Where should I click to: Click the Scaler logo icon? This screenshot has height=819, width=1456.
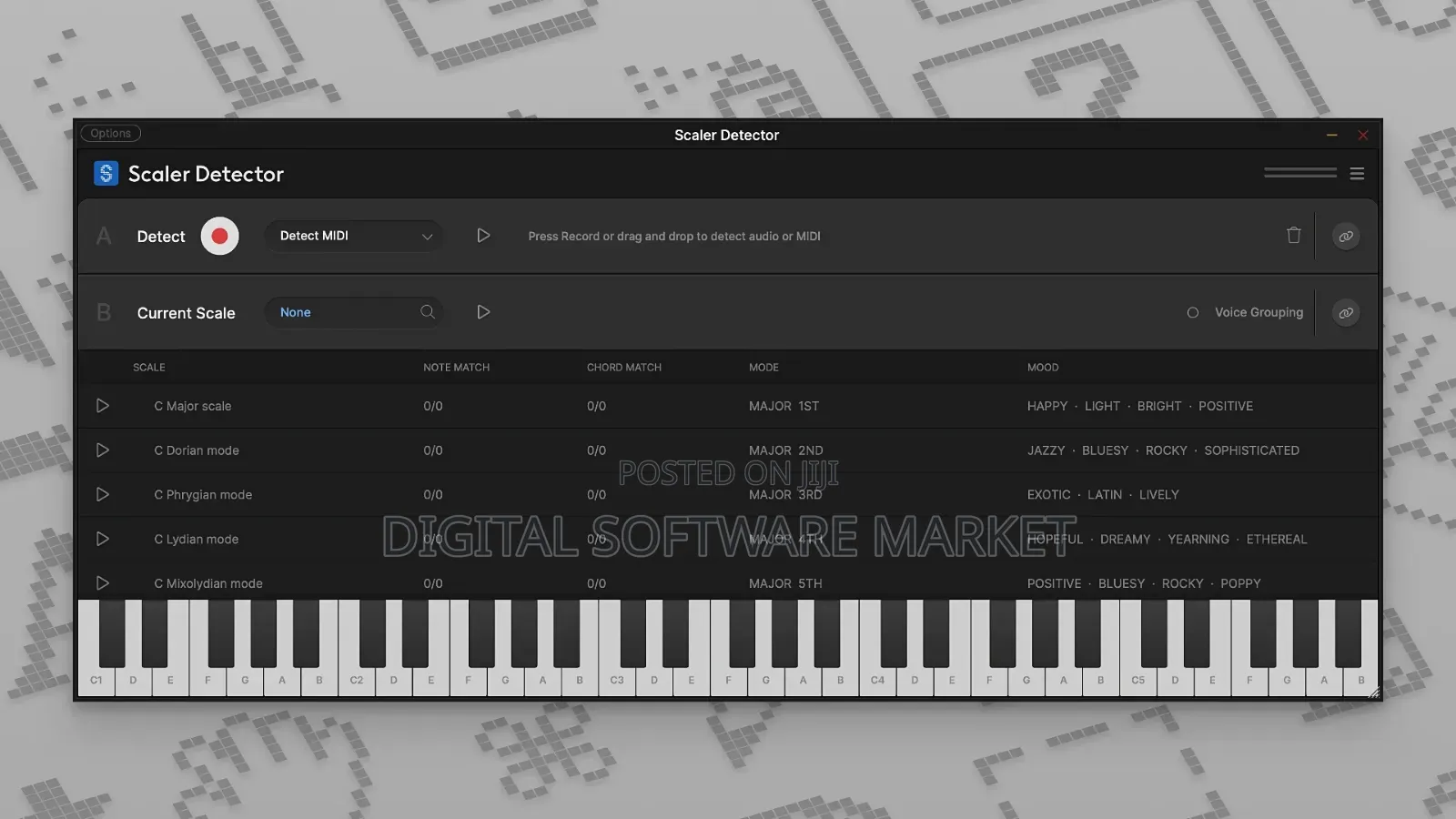coord(106,173)
